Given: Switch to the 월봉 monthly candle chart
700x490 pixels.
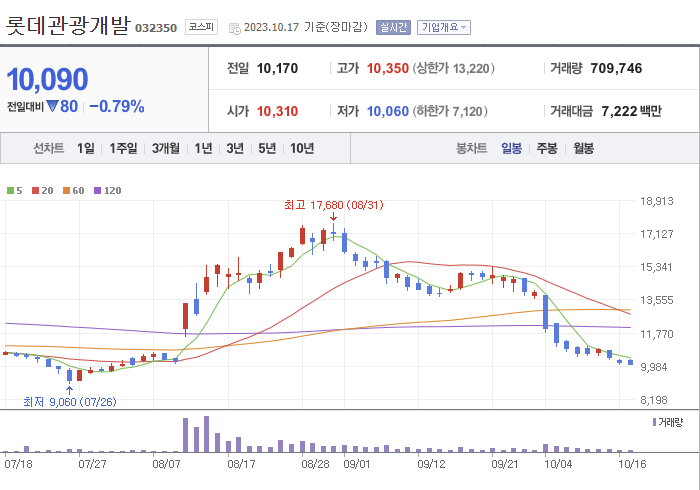Looking at the screenshot, I should (x=583, y=148).
